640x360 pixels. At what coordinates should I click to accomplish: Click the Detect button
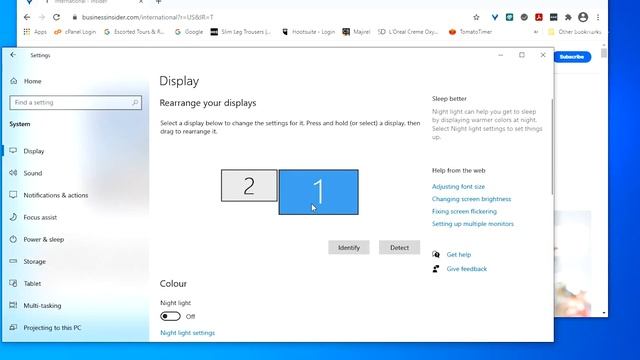(x=399, y=247)
